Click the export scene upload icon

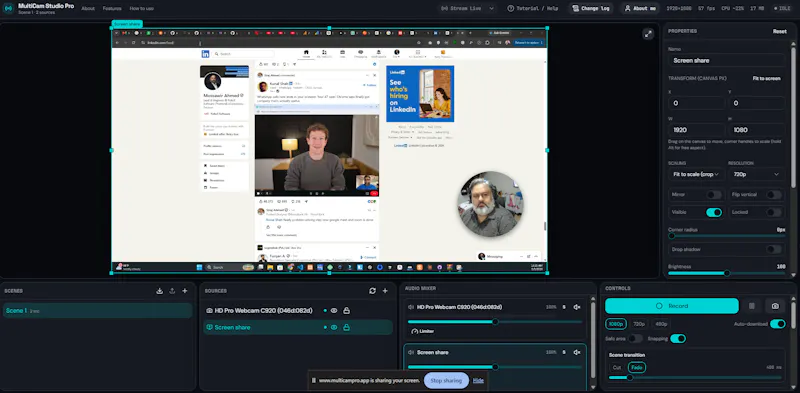click(172, 291)
